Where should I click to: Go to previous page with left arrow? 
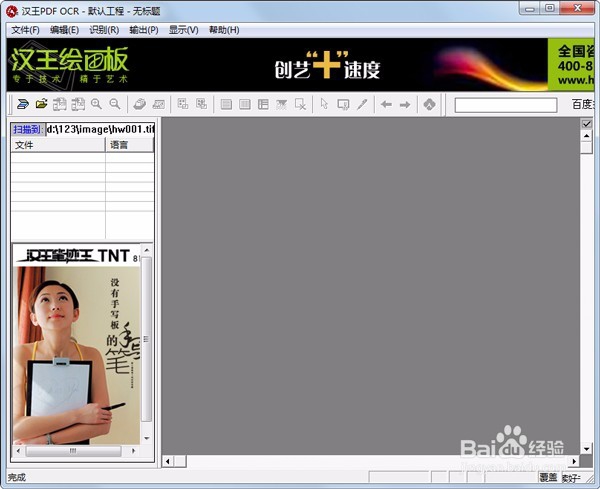[x=386, y=104]
